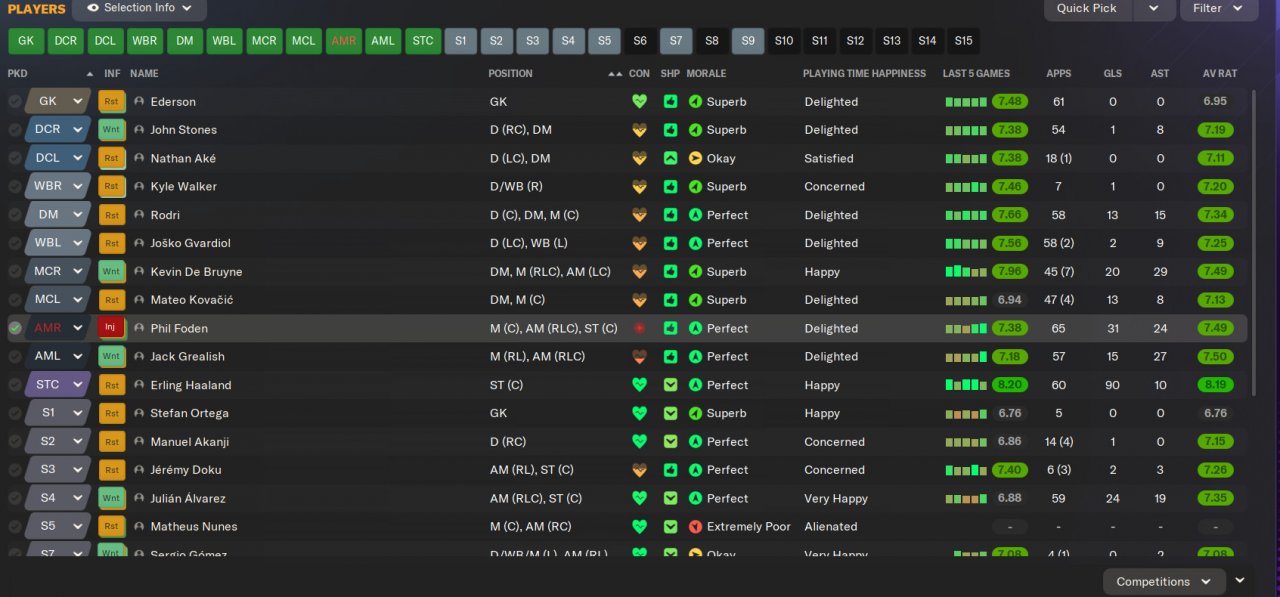Click Julián Álvarez's Wnt info badge
The height and width of the screenshot is (597, 1280).
[x=111, y=498]
